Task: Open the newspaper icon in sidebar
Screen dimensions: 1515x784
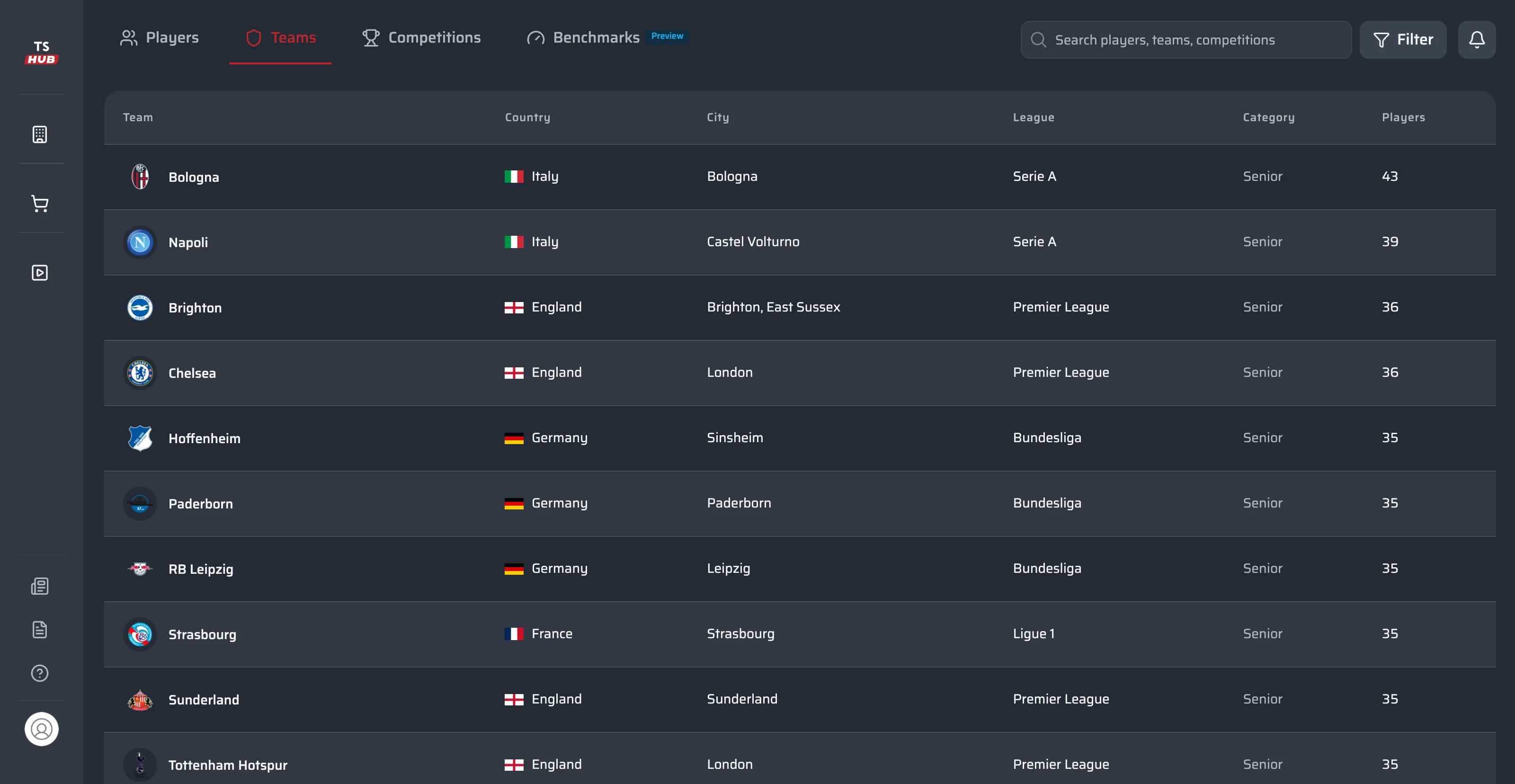Action: [x=39, y=586]
